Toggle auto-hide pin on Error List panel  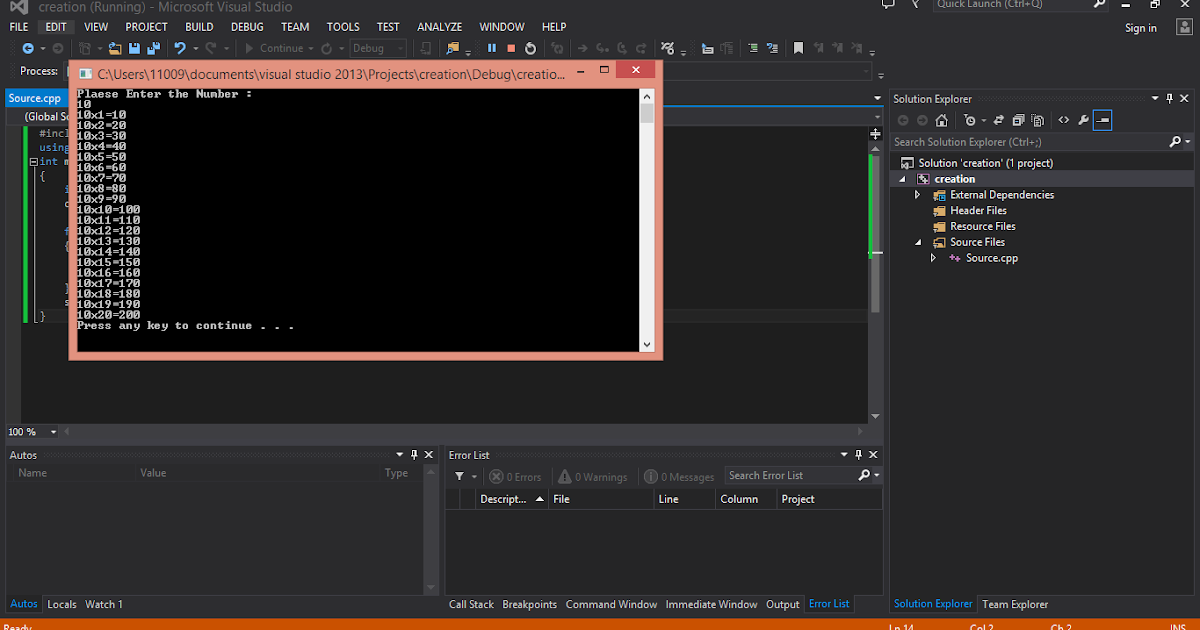coord(860,455)
